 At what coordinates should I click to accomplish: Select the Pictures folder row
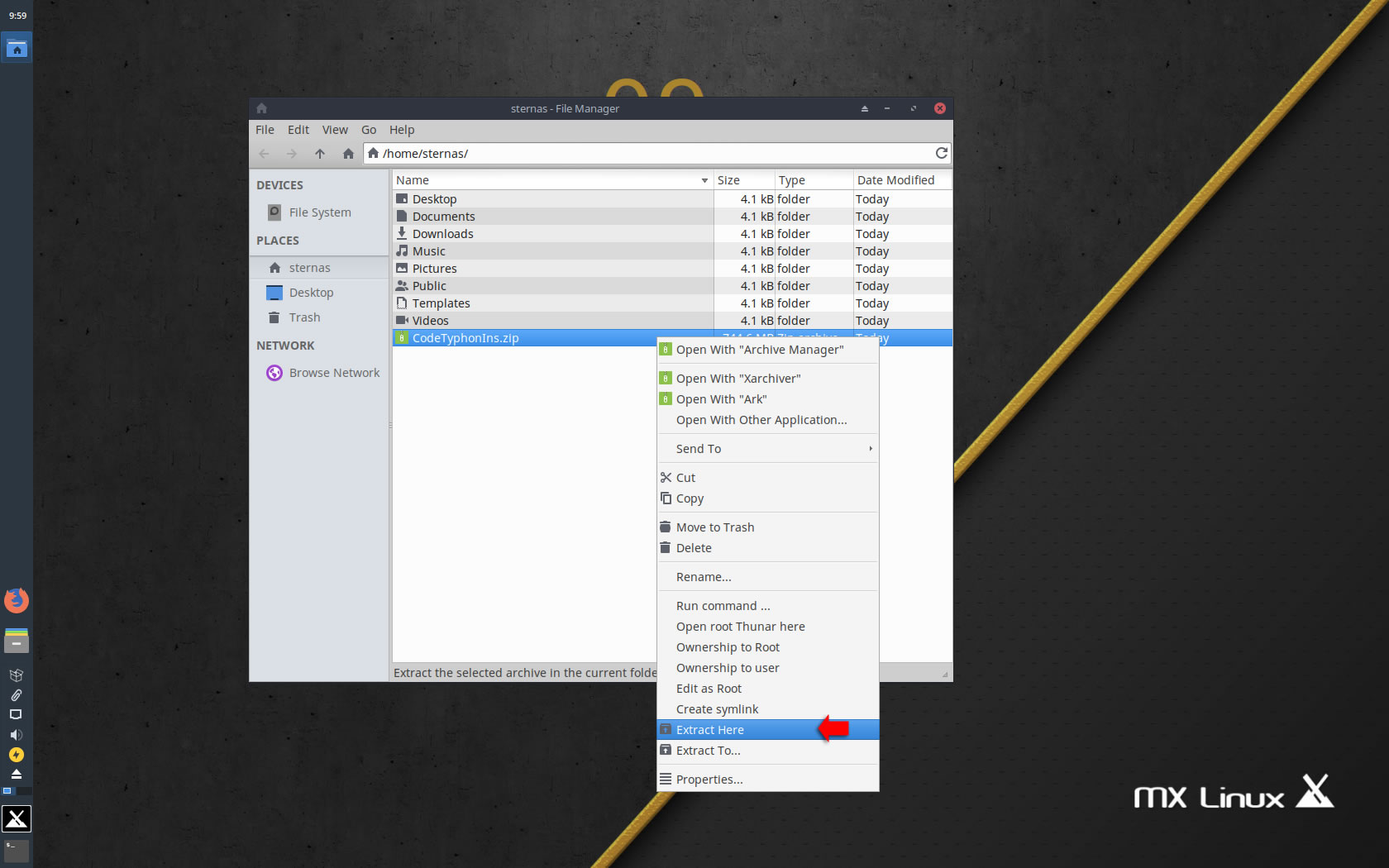click(x=672, y=269)
